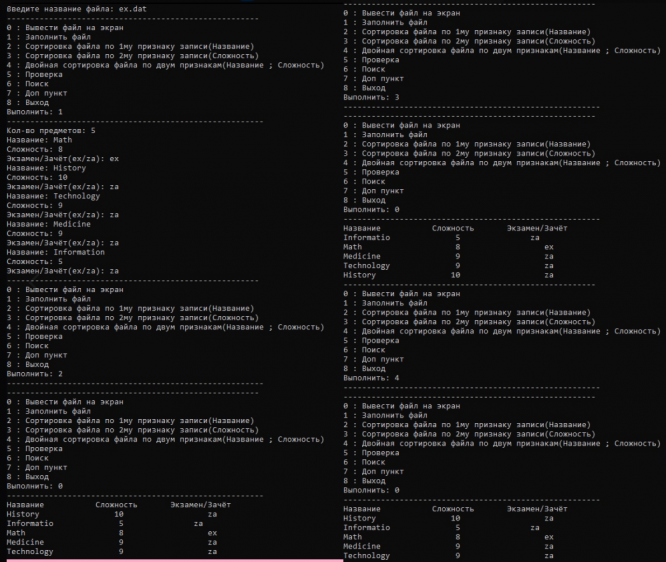This screenshot has width=666, height=562.
Task: Click the 'Выполнить: 1' prompt
Action: [34, 112]
